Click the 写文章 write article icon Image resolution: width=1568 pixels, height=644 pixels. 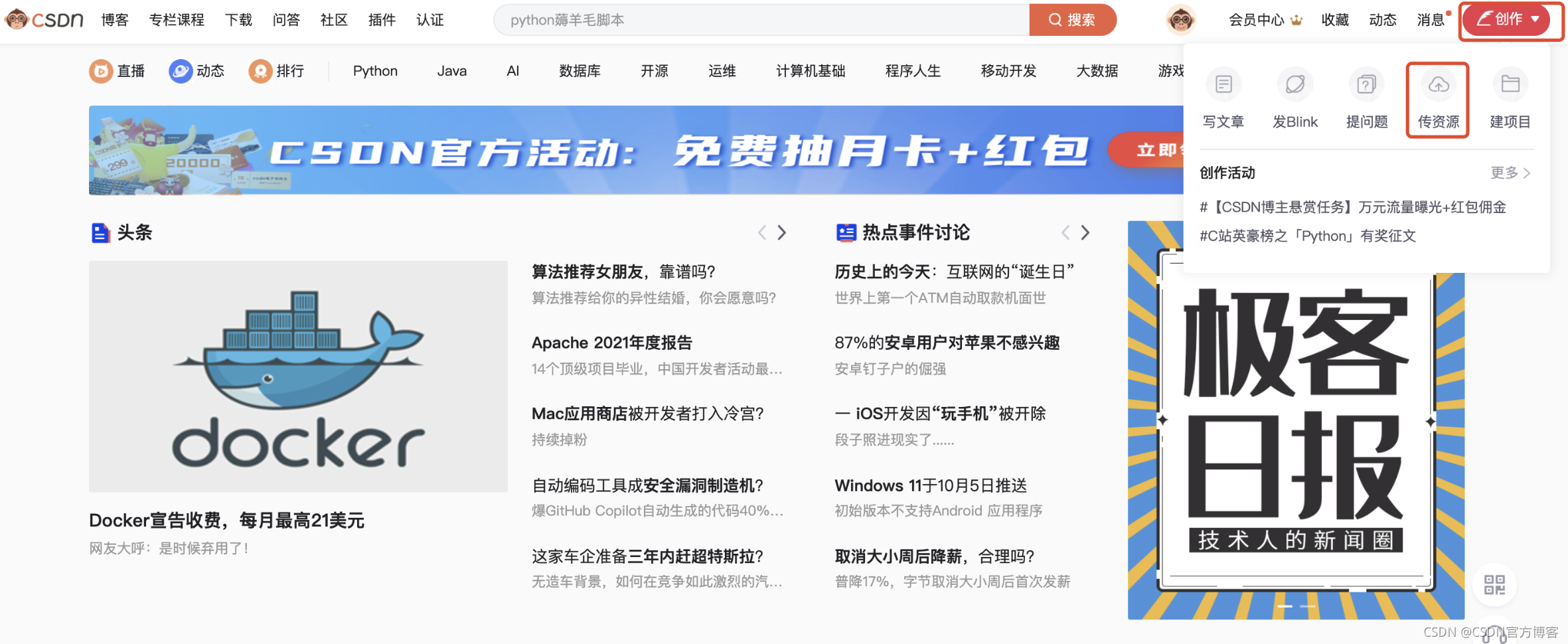[1223, 84]
